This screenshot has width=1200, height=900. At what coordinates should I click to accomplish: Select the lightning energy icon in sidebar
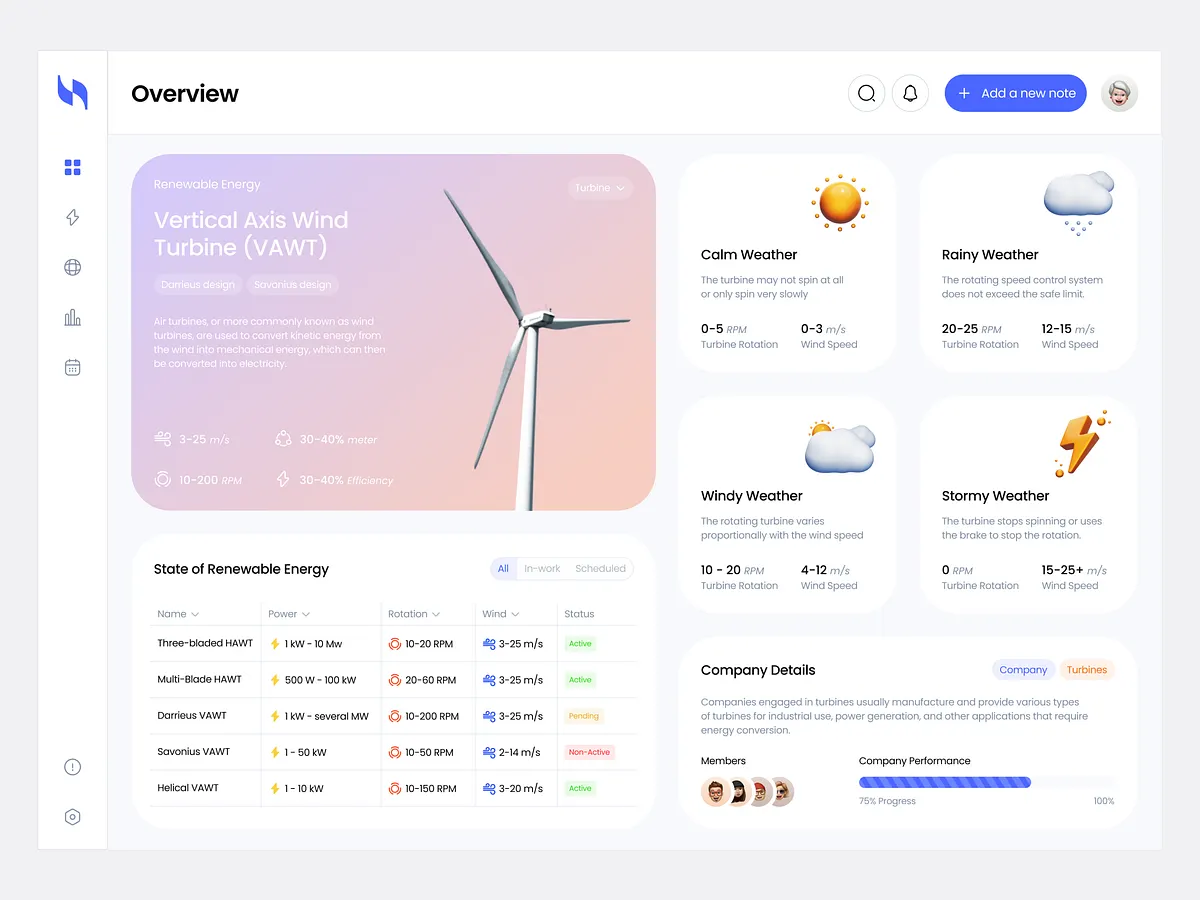pyautogui.click(x=72, y=217)
